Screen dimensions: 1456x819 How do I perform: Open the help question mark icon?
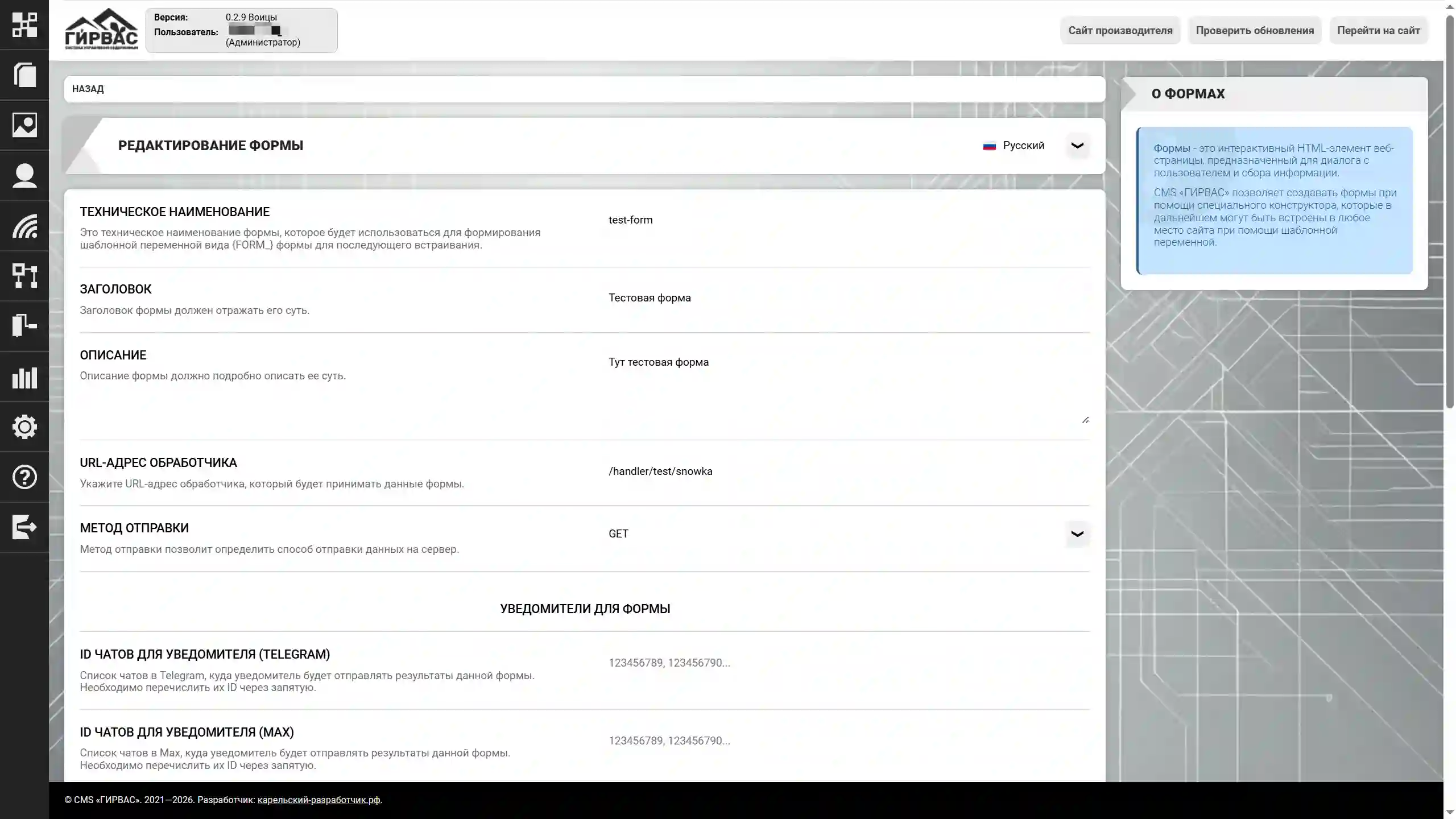(x=25, y=477)
